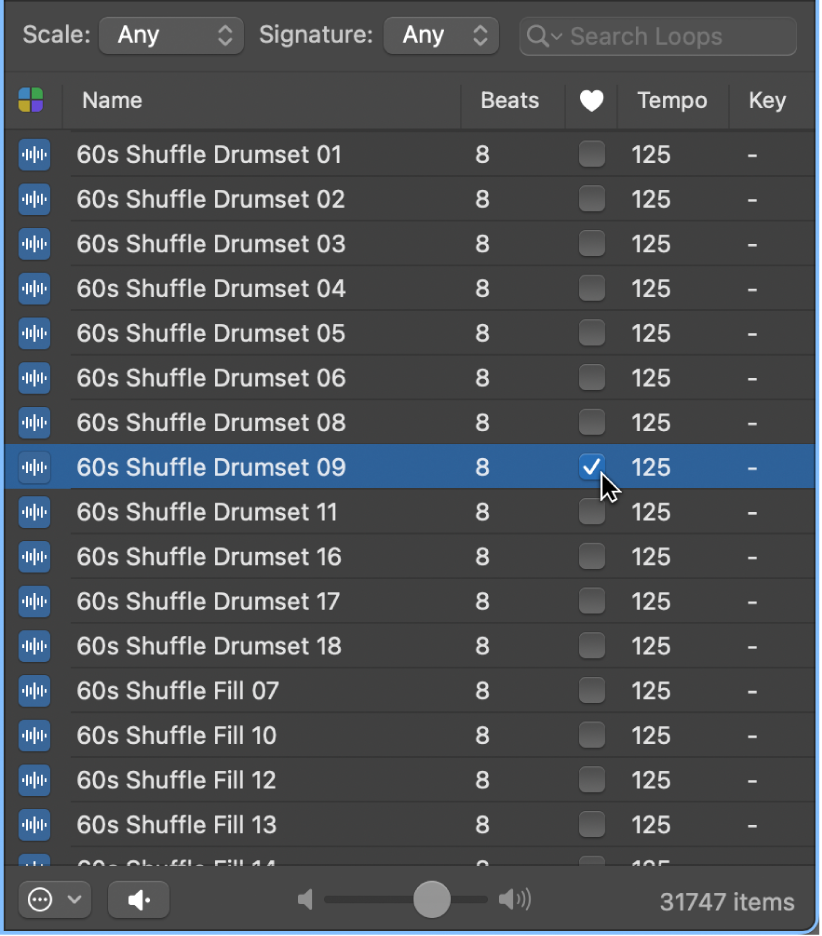The height and width of the screenshot is (936, 822).
Task: Select the 60s Shuffle Drumset 17 loop
Action: pyautogui.click(x=410, y=601)
